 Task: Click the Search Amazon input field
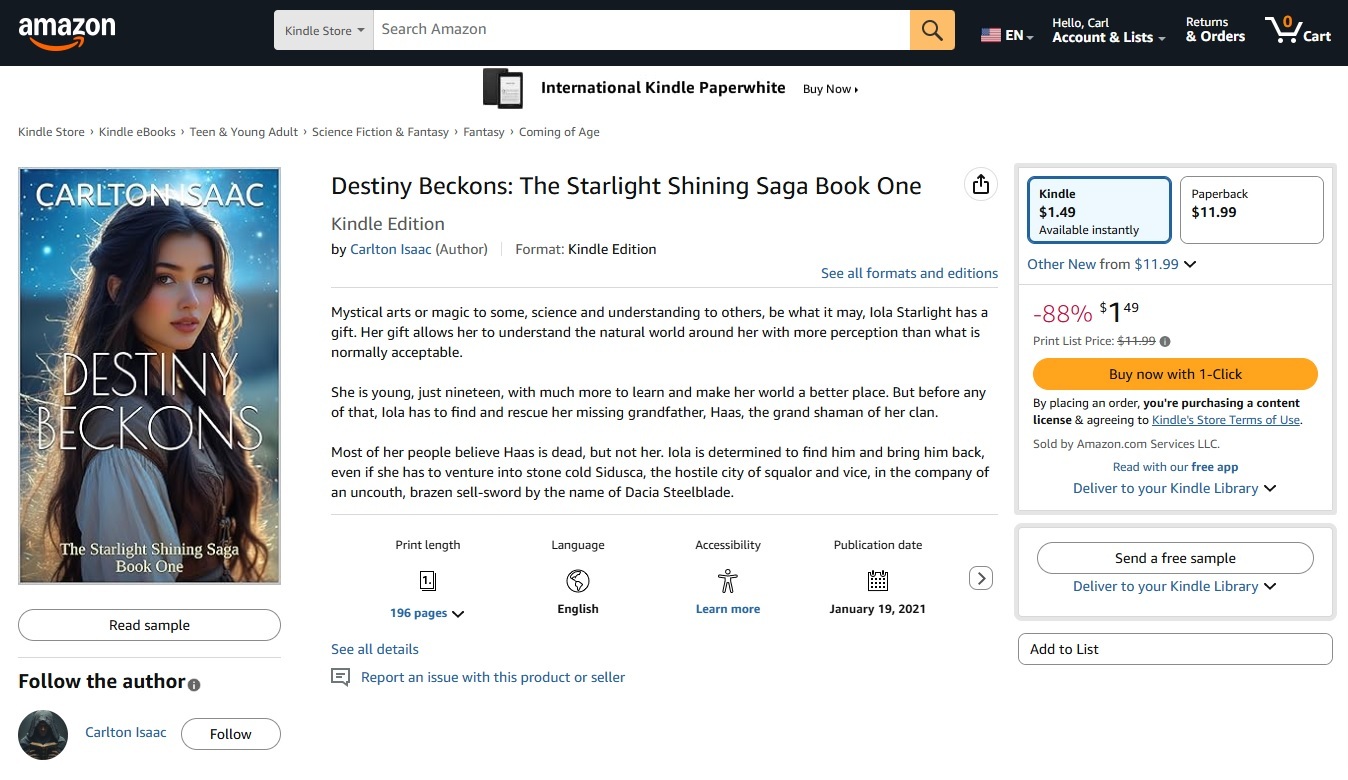tap(640, 30)
